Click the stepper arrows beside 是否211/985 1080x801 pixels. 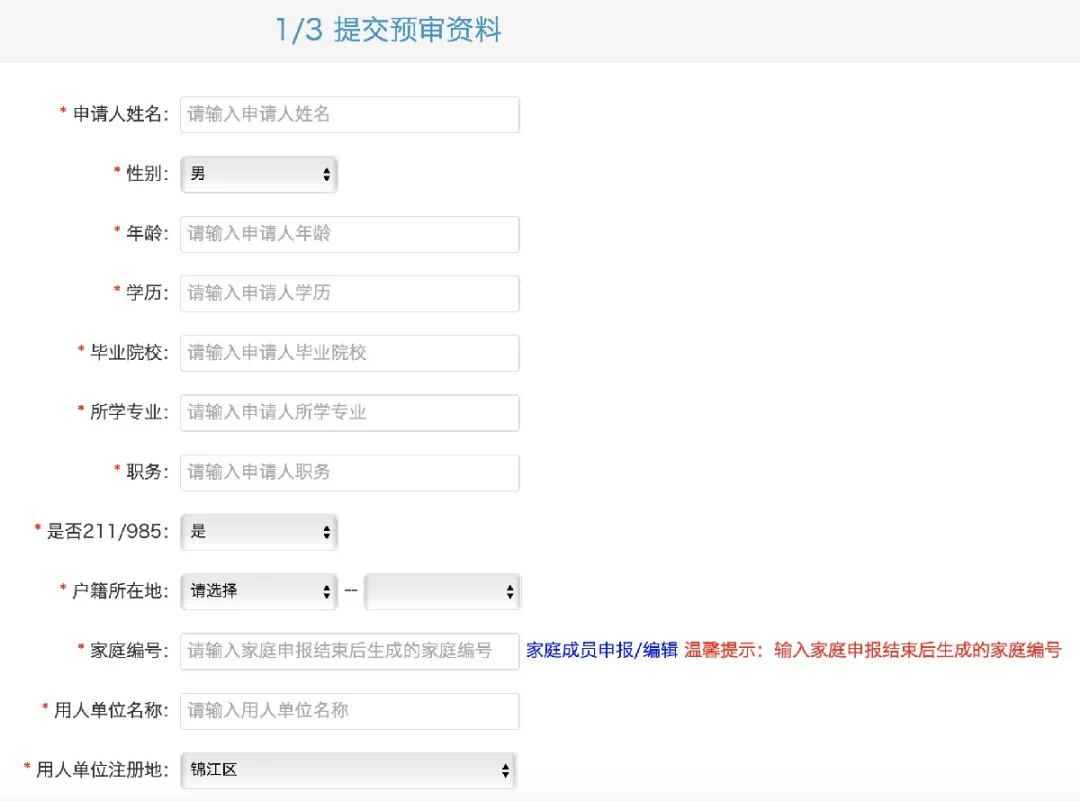(x=325, y=532)
